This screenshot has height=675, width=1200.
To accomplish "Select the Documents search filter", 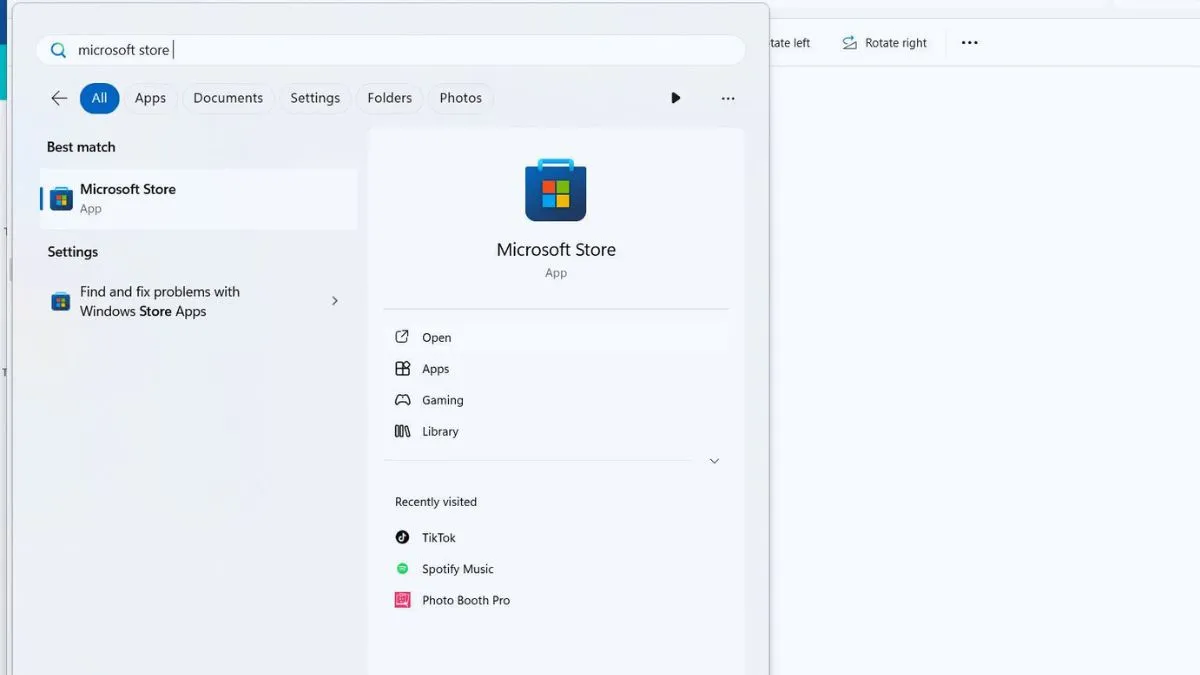I will click(x=228, y=98).
